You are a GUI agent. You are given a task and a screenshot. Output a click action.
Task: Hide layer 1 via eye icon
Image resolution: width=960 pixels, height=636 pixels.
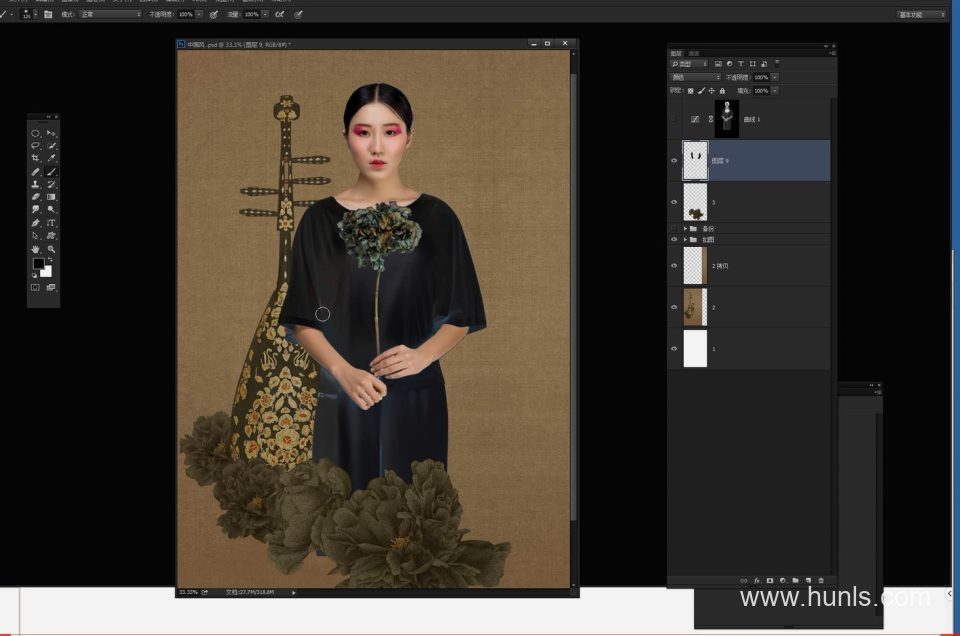coord(674,349)
